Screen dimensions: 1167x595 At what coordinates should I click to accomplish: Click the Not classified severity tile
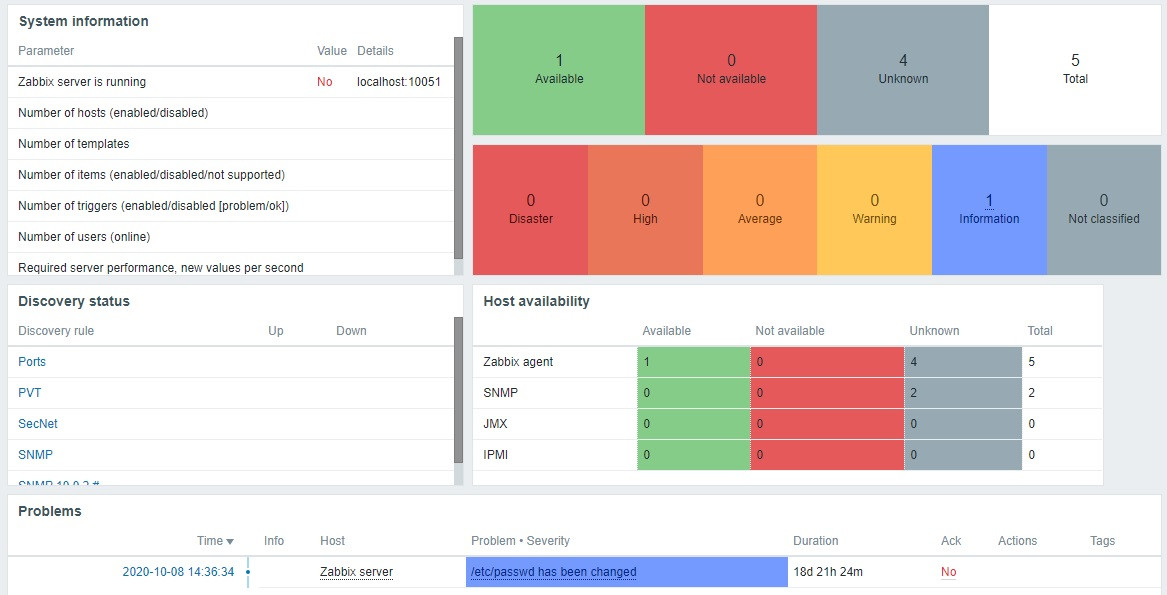pos(1104,210)
